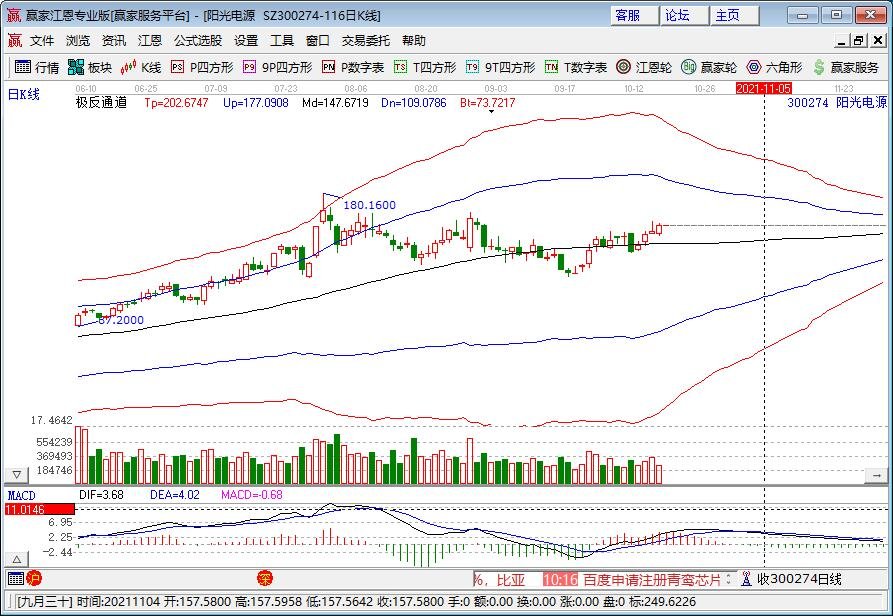This screenshot has width=893, height=616.
Task: Select the T四方形 time square tool
Action: point(425,67)
